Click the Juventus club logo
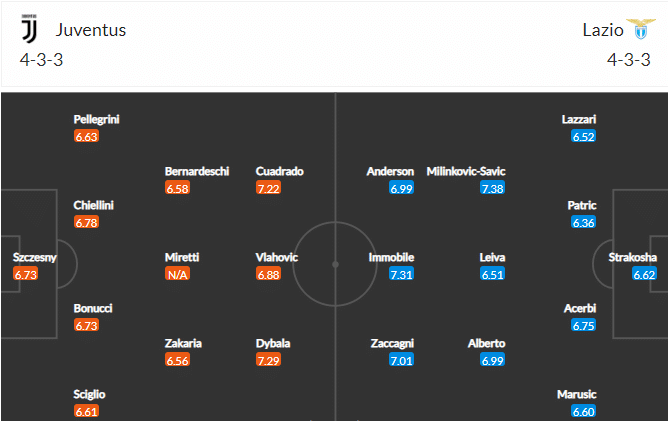This screenshot has width=668, height=421. [x=29, y=29]
